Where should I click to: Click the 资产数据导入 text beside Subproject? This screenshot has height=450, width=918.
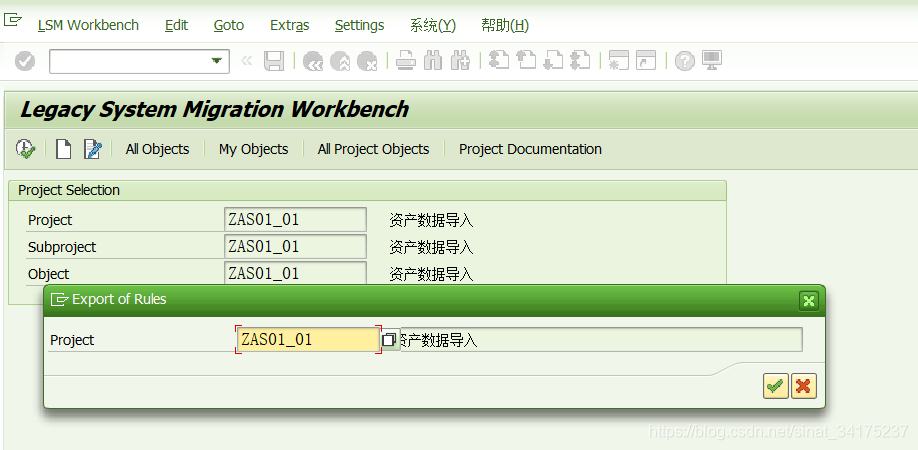tap(431, 248)
